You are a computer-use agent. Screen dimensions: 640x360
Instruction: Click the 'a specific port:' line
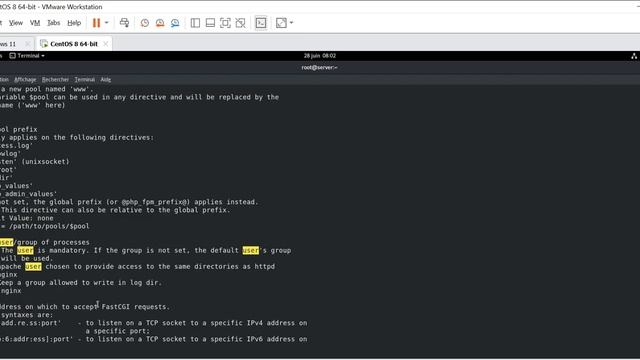[118, 331]
